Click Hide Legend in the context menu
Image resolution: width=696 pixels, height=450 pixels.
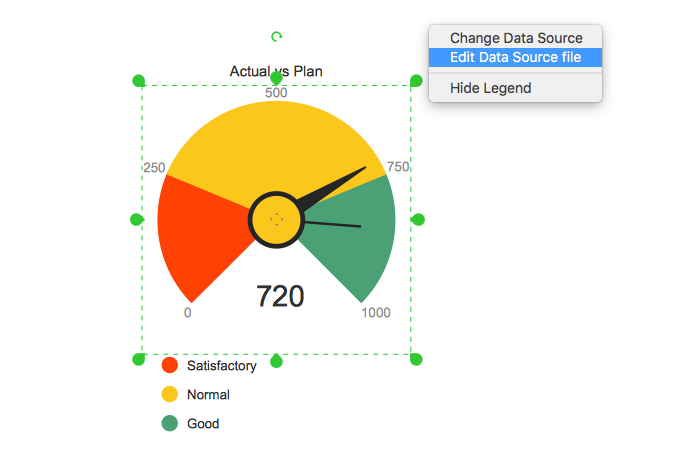pos(490,88)
